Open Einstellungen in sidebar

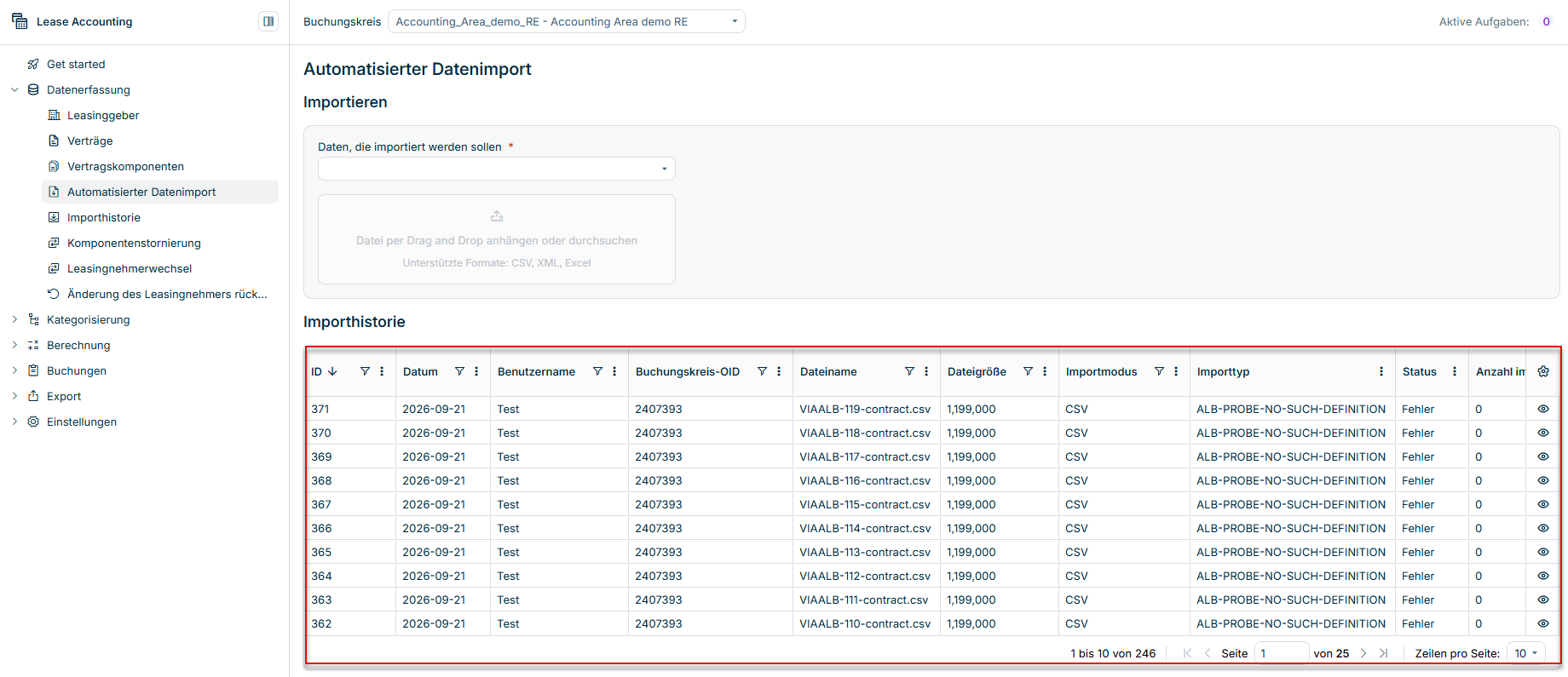(x=82, y=422)
